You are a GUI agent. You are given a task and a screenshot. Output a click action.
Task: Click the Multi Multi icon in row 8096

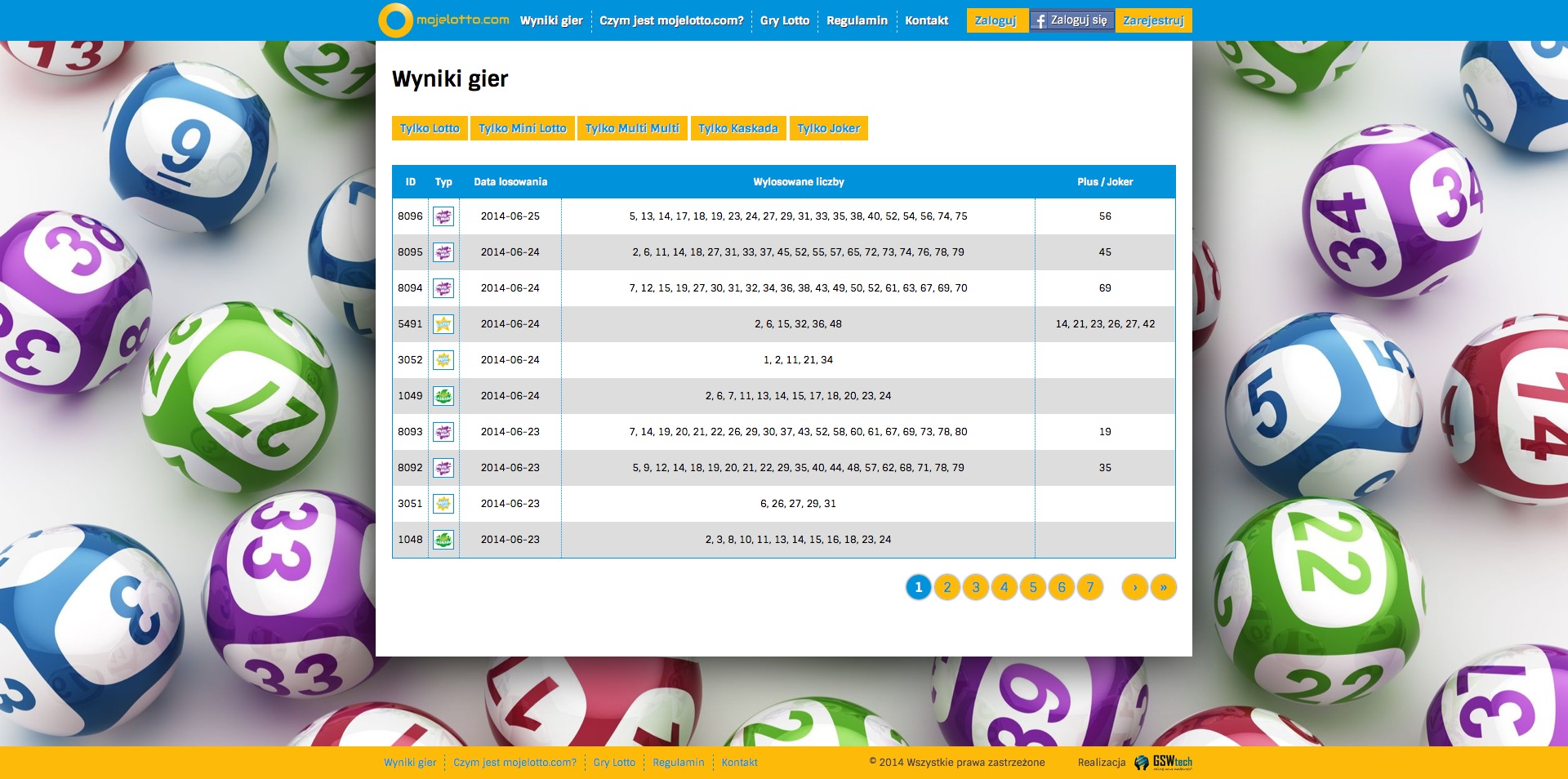click(443, 216)
